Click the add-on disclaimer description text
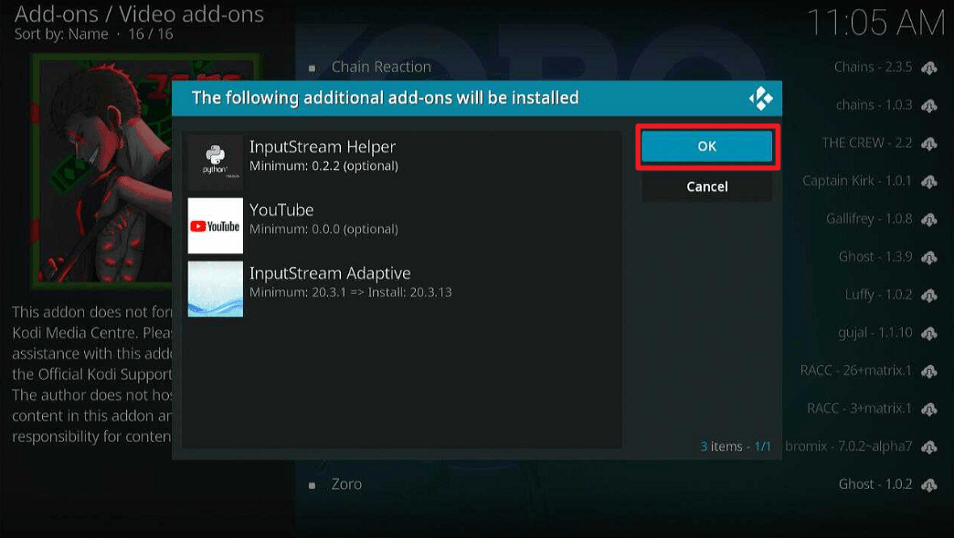Image resolution: width=954 pixels, height=538 pixels. [x=92, y=374]
